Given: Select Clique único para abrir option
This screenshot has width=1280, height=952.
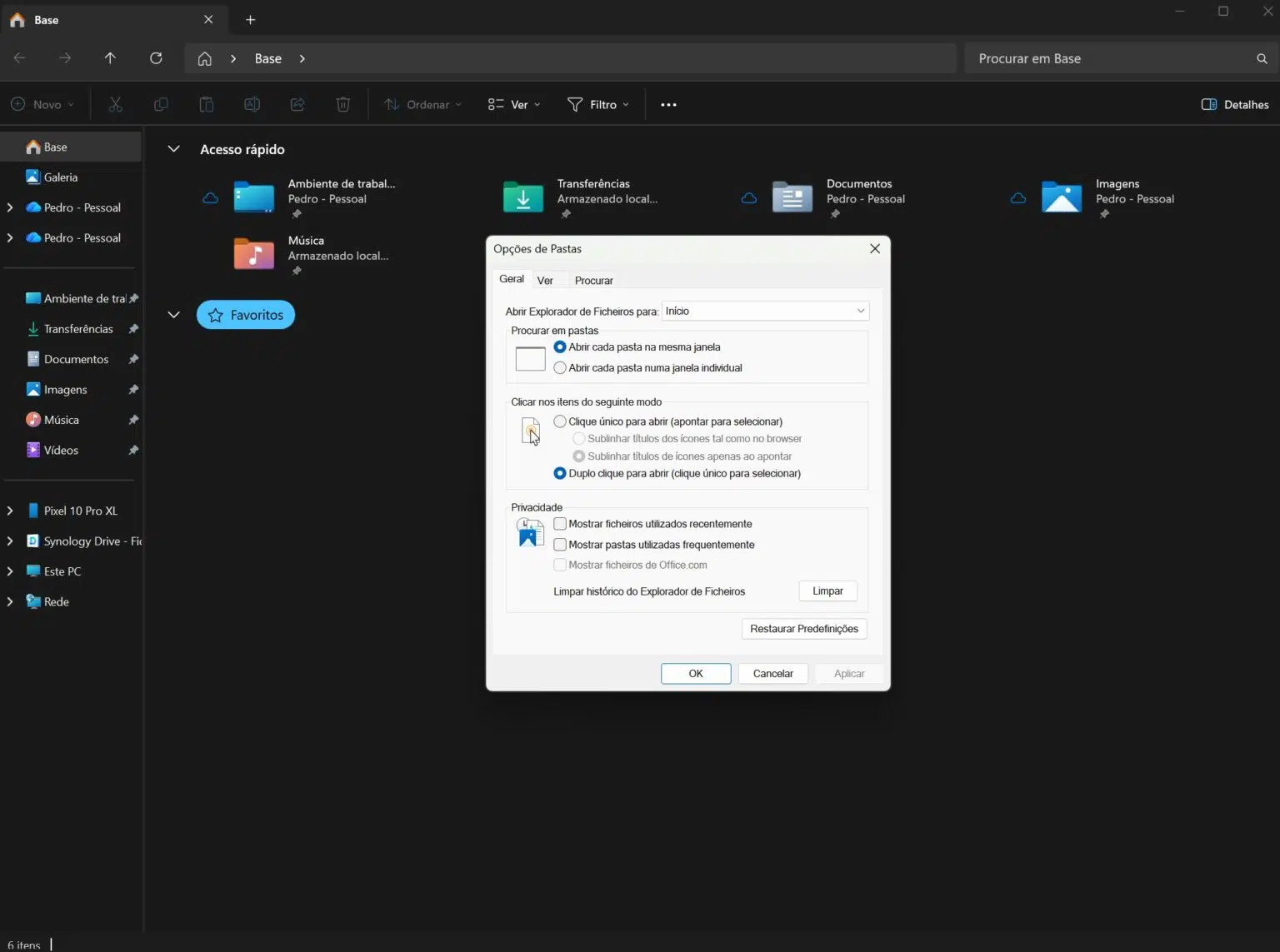Looking at the screenshot, I should click(560, 421).
